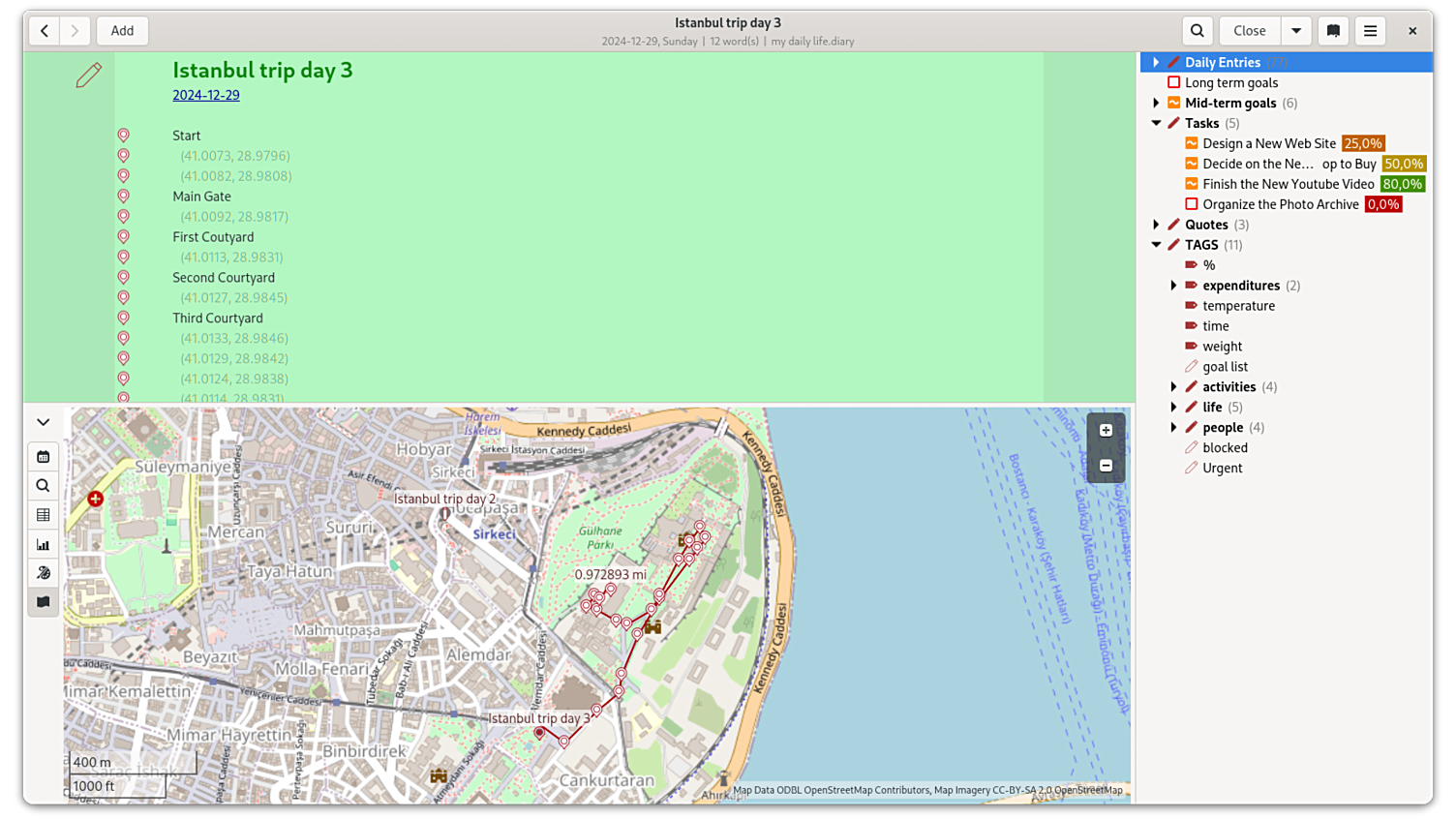Expand the Daily Entries tree node
The height and width of the screenshot is (819, 1456).
1156,63
